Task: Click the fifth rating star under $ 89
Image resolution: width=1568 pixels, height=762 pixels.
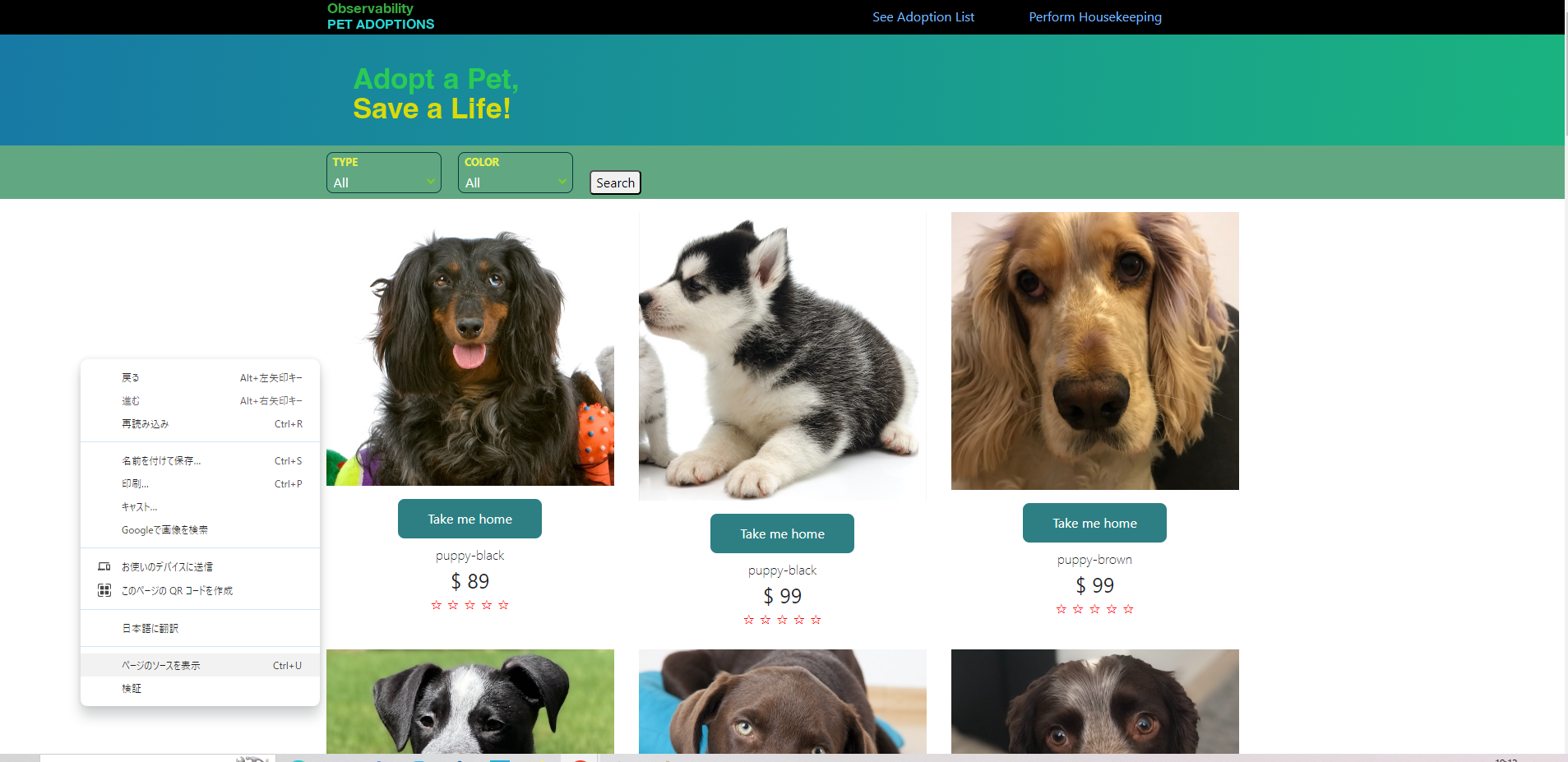Action: point(503,605)
